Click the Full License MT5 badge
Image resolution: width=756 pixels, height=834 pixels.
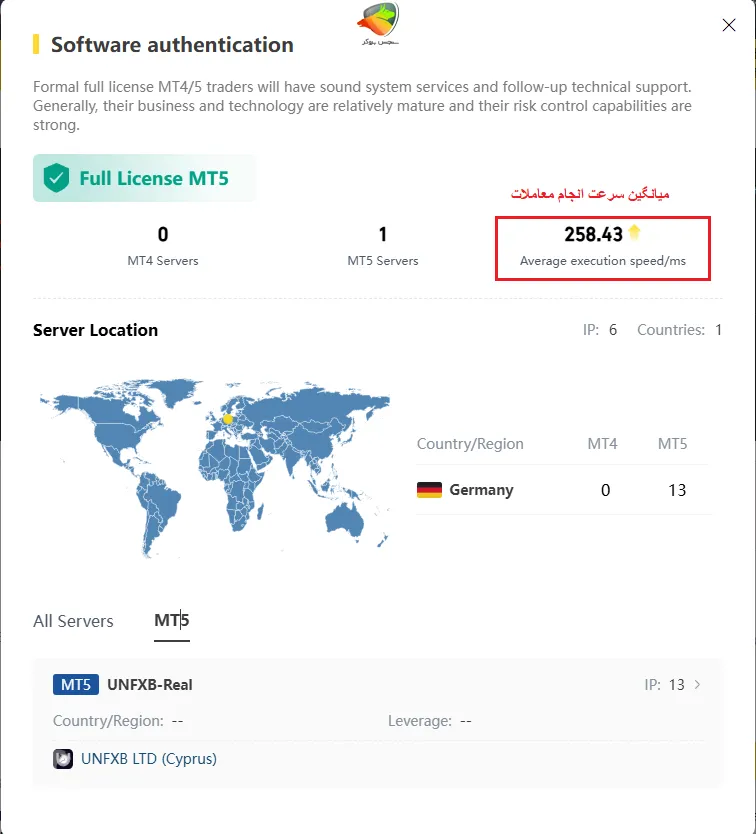[x=144, y=178]
